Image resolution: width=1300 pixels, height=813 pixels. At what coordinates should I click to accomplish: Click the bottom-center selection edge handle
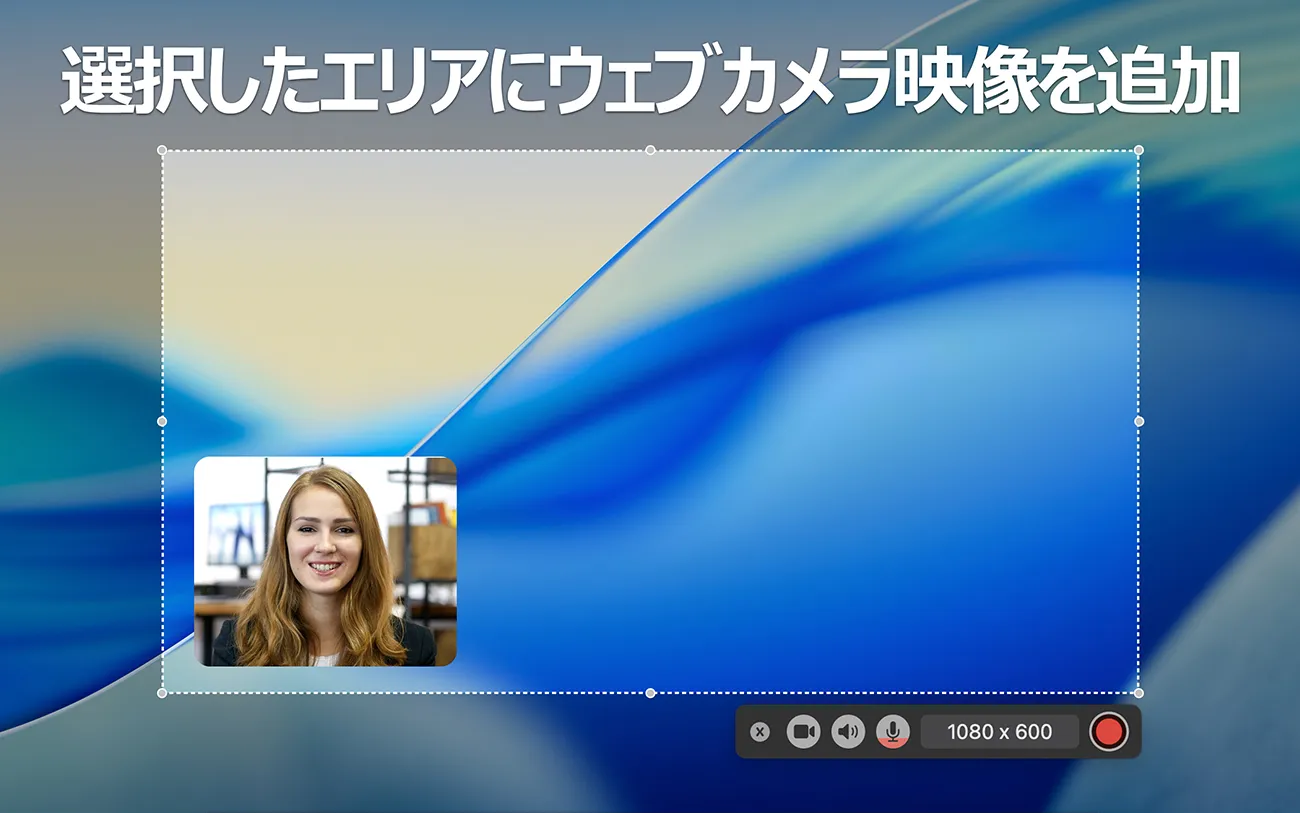pyautogui.click(x=650, y=692)
